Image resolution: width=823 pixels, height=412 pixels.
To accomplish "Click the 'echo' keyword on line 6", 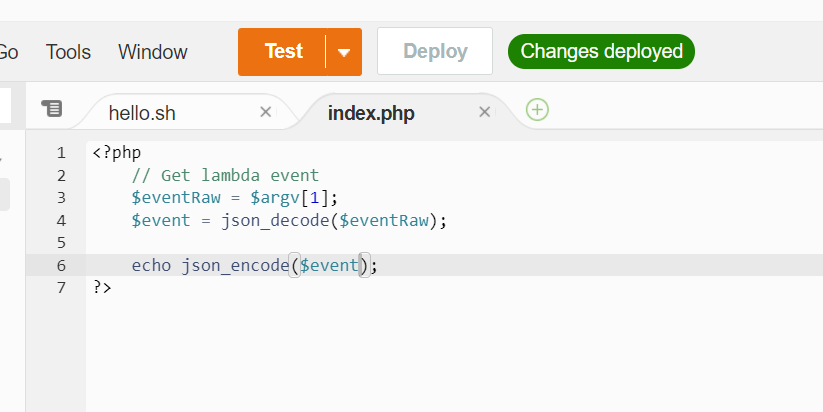I will coord(151,266).
